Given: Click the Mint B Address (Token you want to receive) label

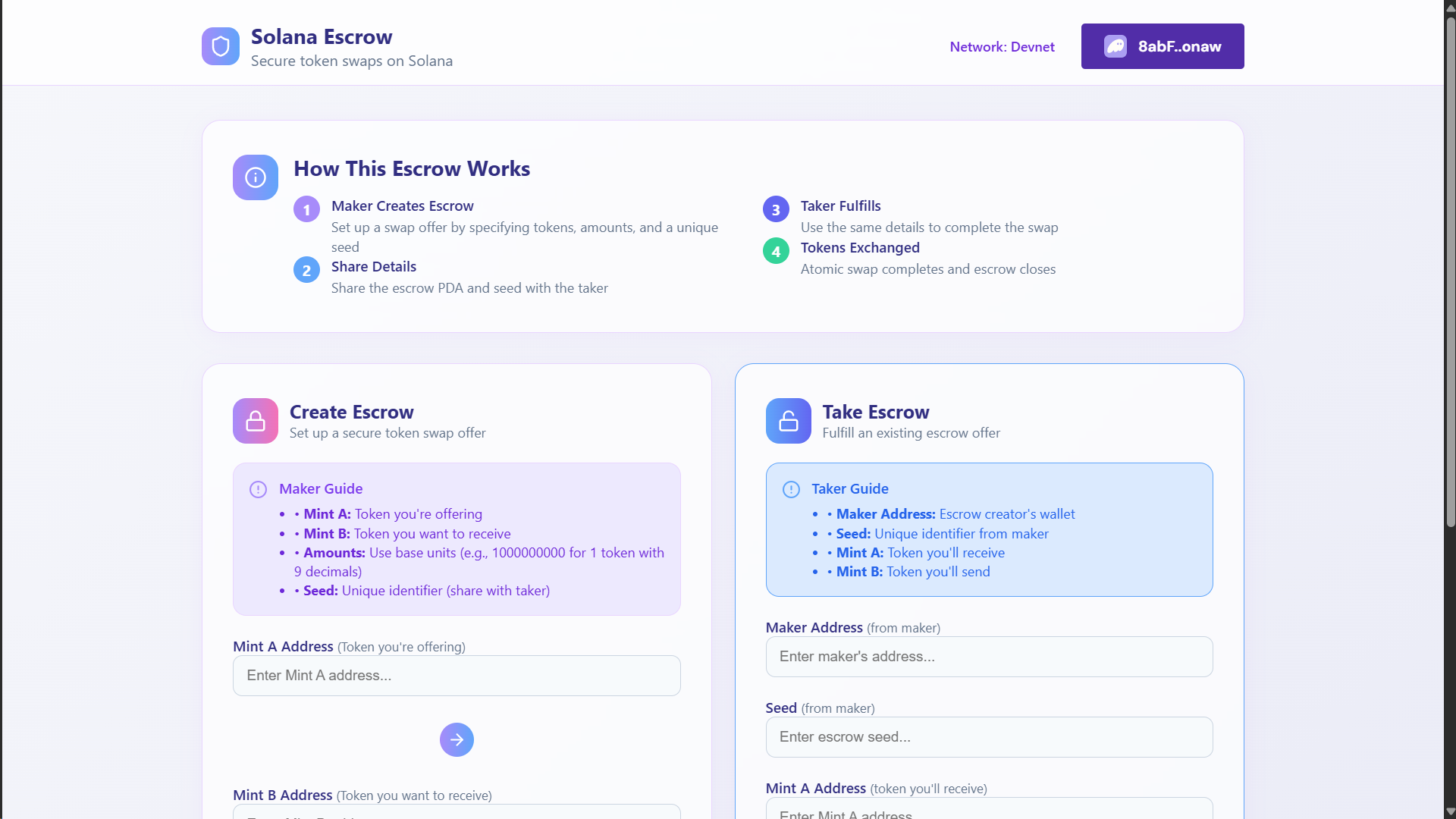Looking at the screenshot, I should tap(362, 795).
